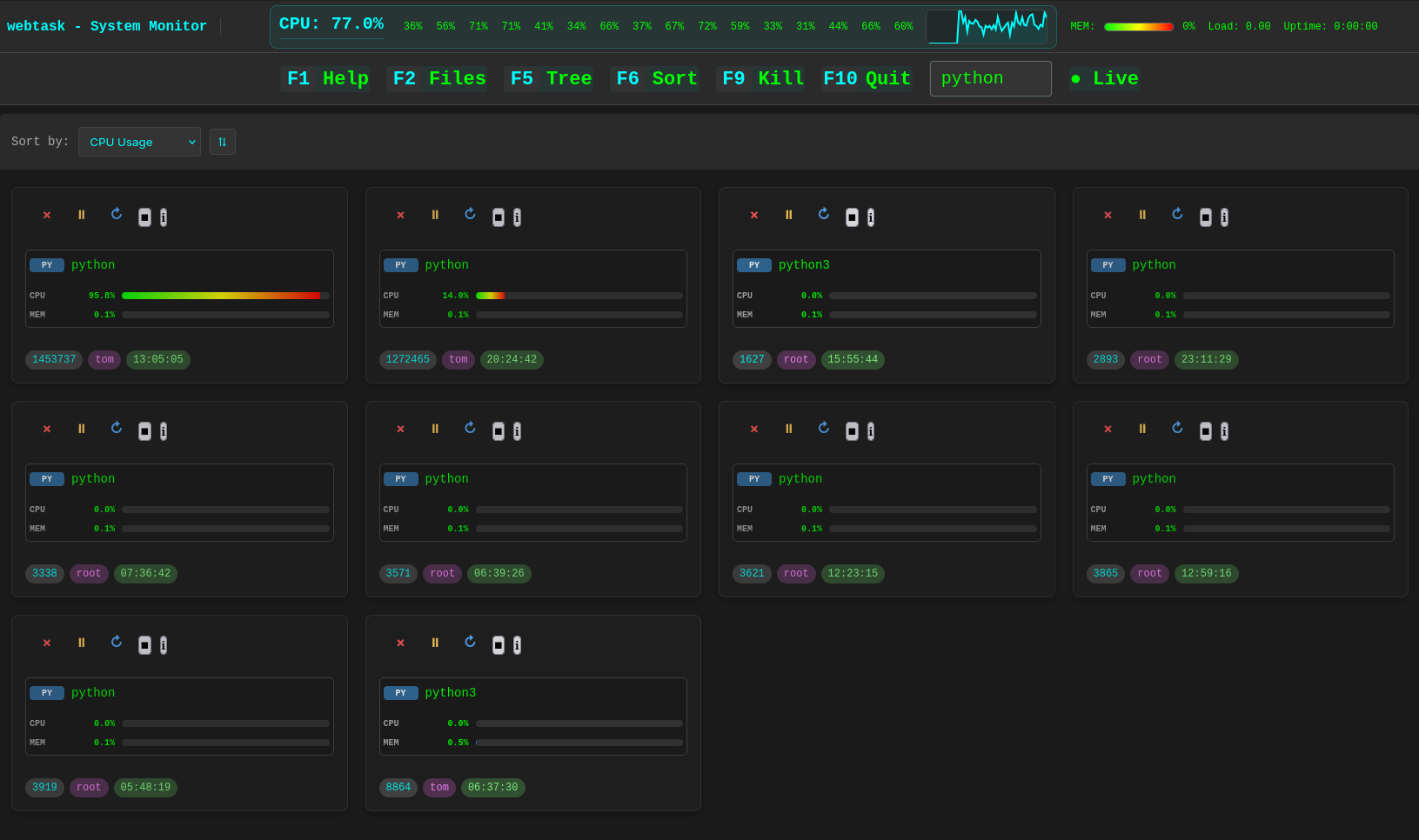Viewport: 1419px width, 840px height.
Task: Stop process 8864 with square icon
Action: (x=499, y=645)
